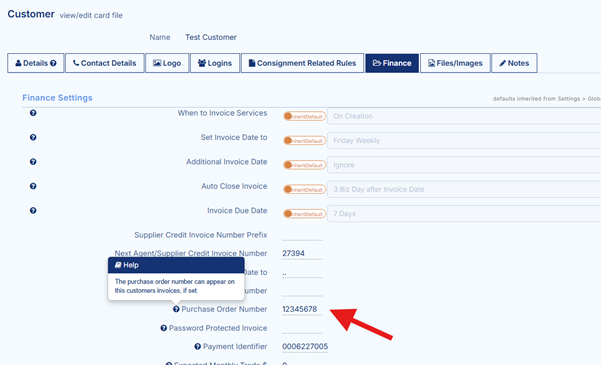Screen dimensions: 601x365
Task: Switch to the Contact Details tab
Action: click(105, 63)
